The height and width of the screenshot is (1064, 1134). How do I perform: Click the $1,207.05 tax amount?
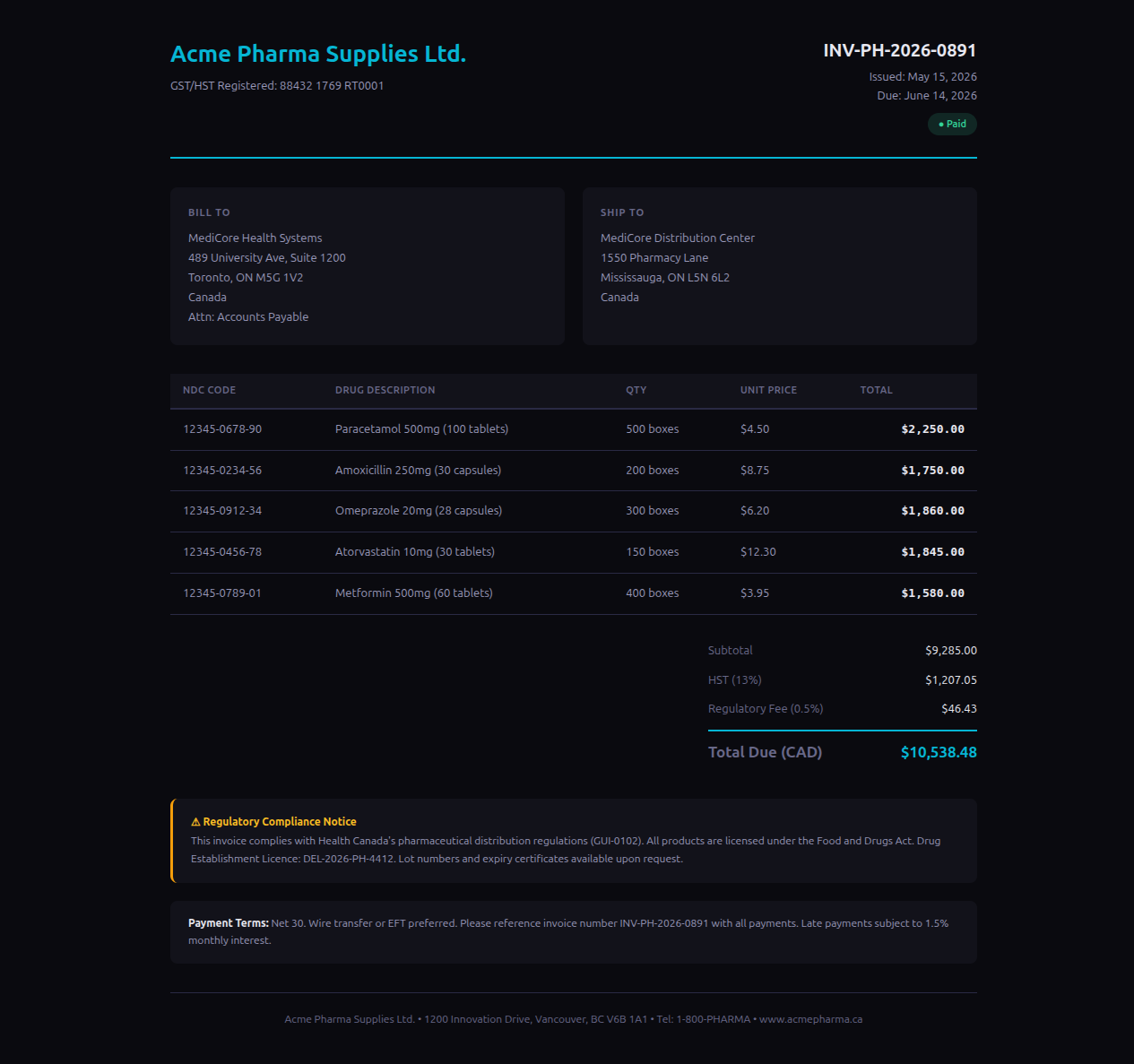[951, 680]
